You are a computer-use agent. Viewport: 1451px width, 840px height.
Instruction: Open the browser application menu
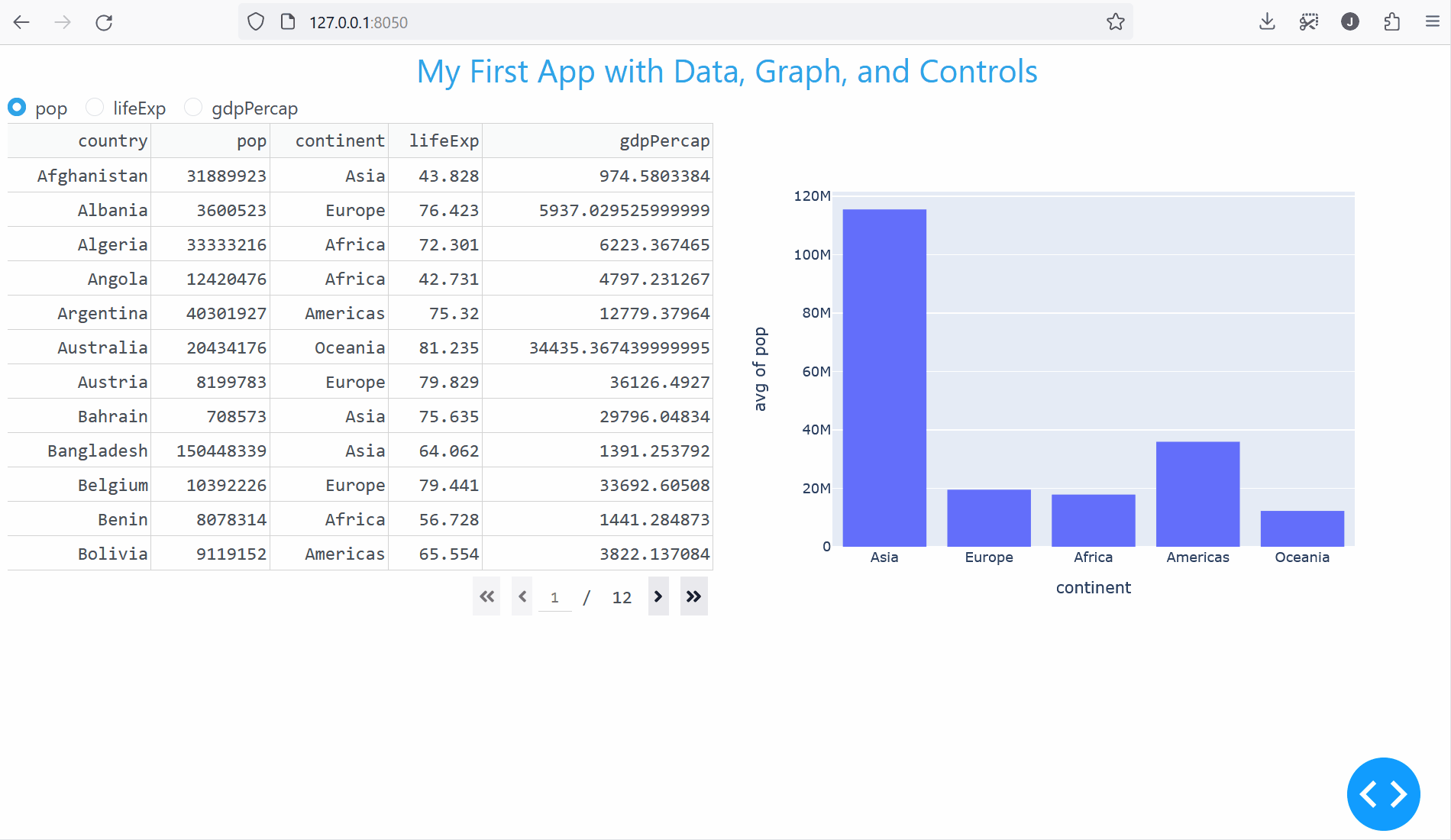pos(1432,22)
